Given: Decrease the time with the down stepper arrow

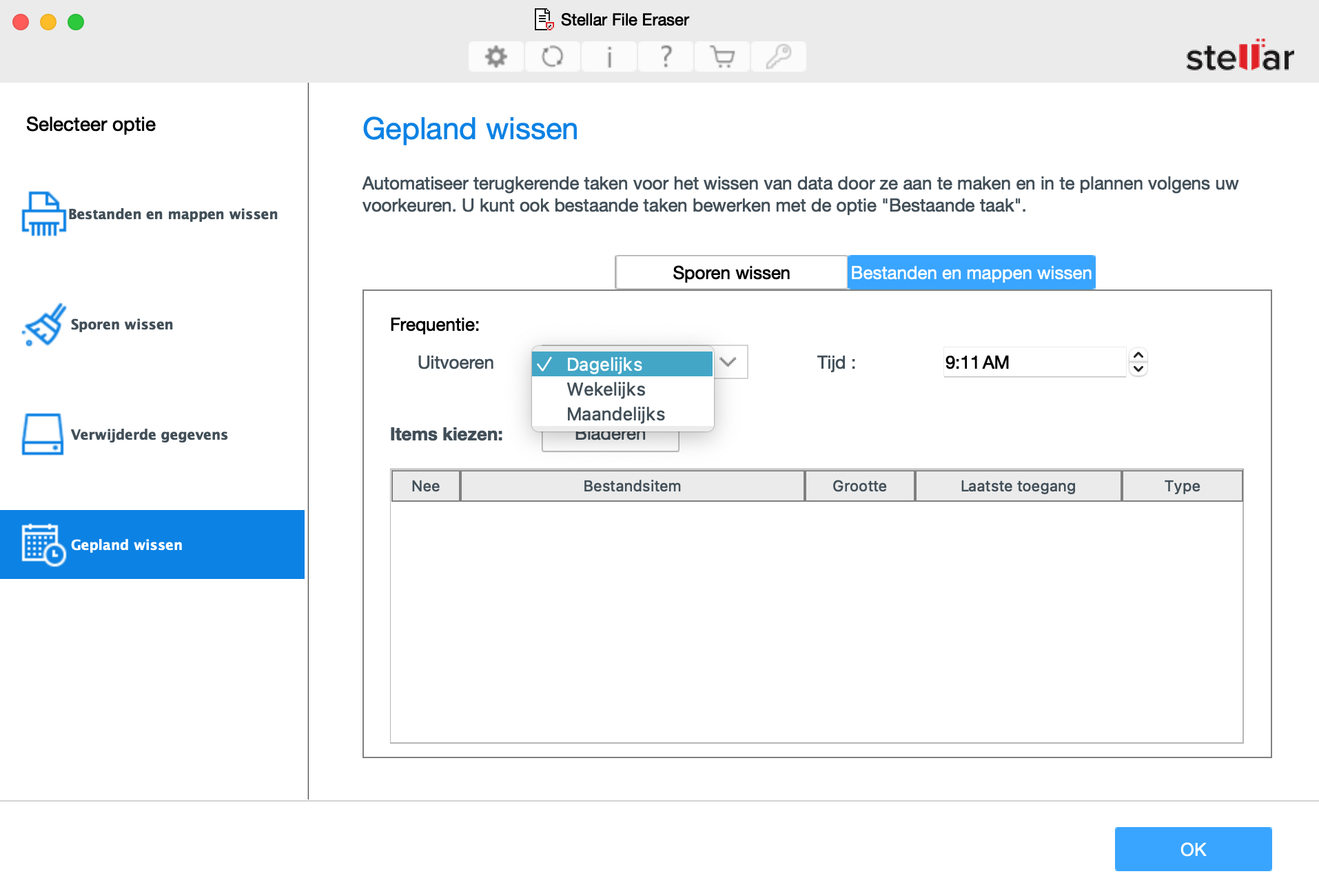Looking at the screenshot, I should point(1138,369).
